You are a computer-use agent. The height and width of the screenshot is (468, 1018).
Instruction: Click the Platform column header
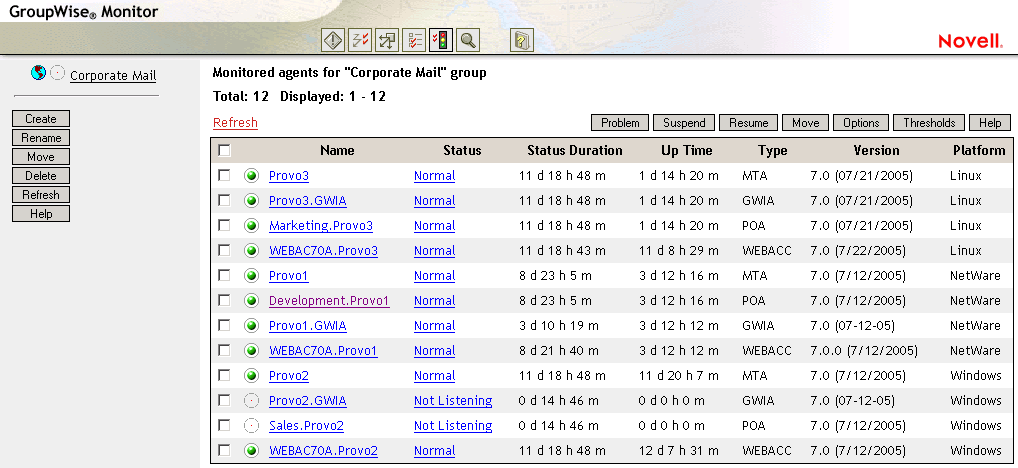pos(979,151)
